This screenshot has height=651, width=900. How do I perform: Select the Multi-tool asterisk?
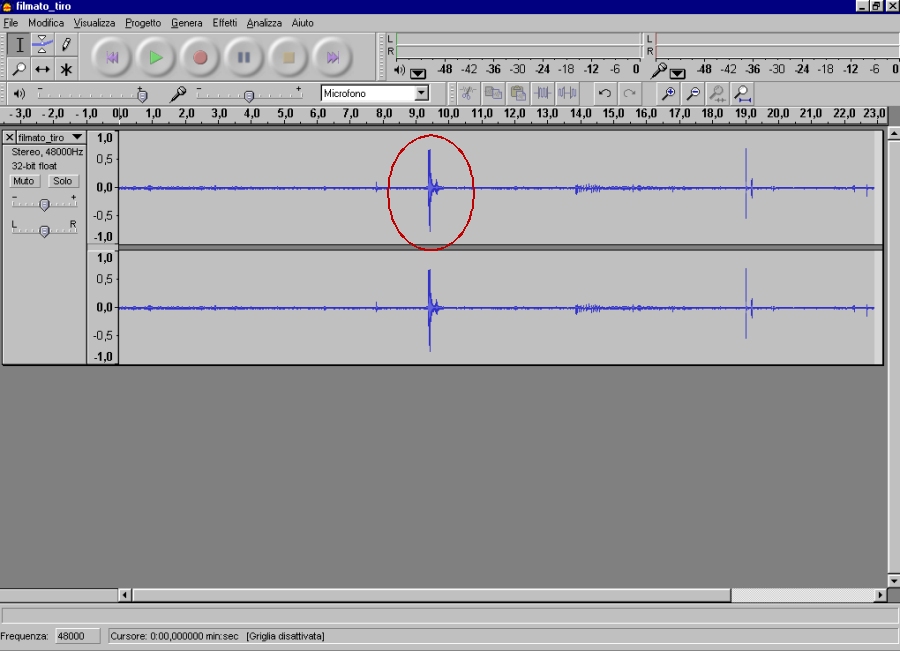[x=66, y=69]
